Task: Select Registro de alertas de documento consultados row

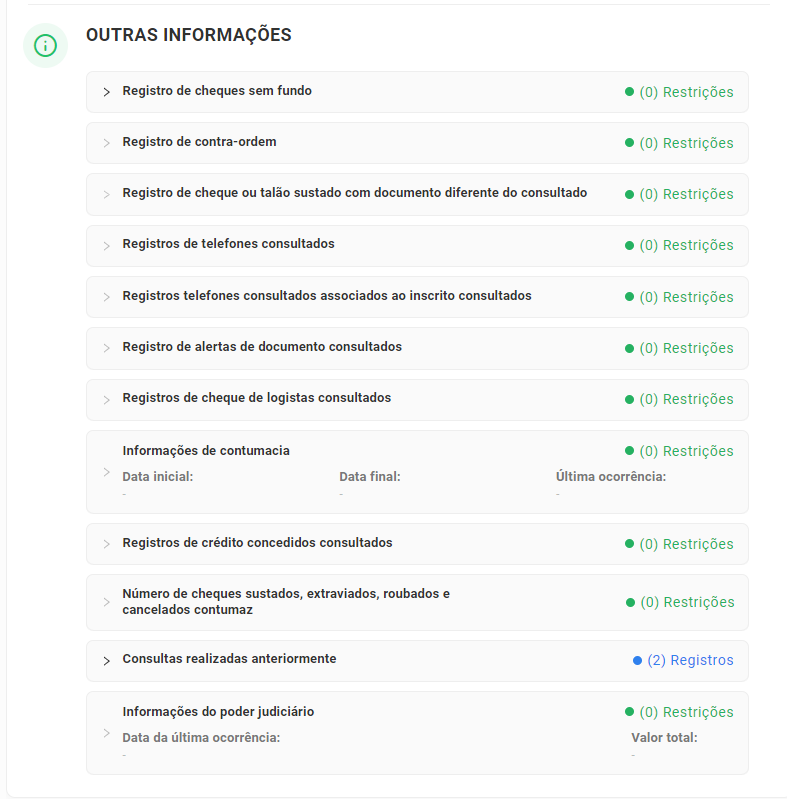Action: [x=262, y=347]
